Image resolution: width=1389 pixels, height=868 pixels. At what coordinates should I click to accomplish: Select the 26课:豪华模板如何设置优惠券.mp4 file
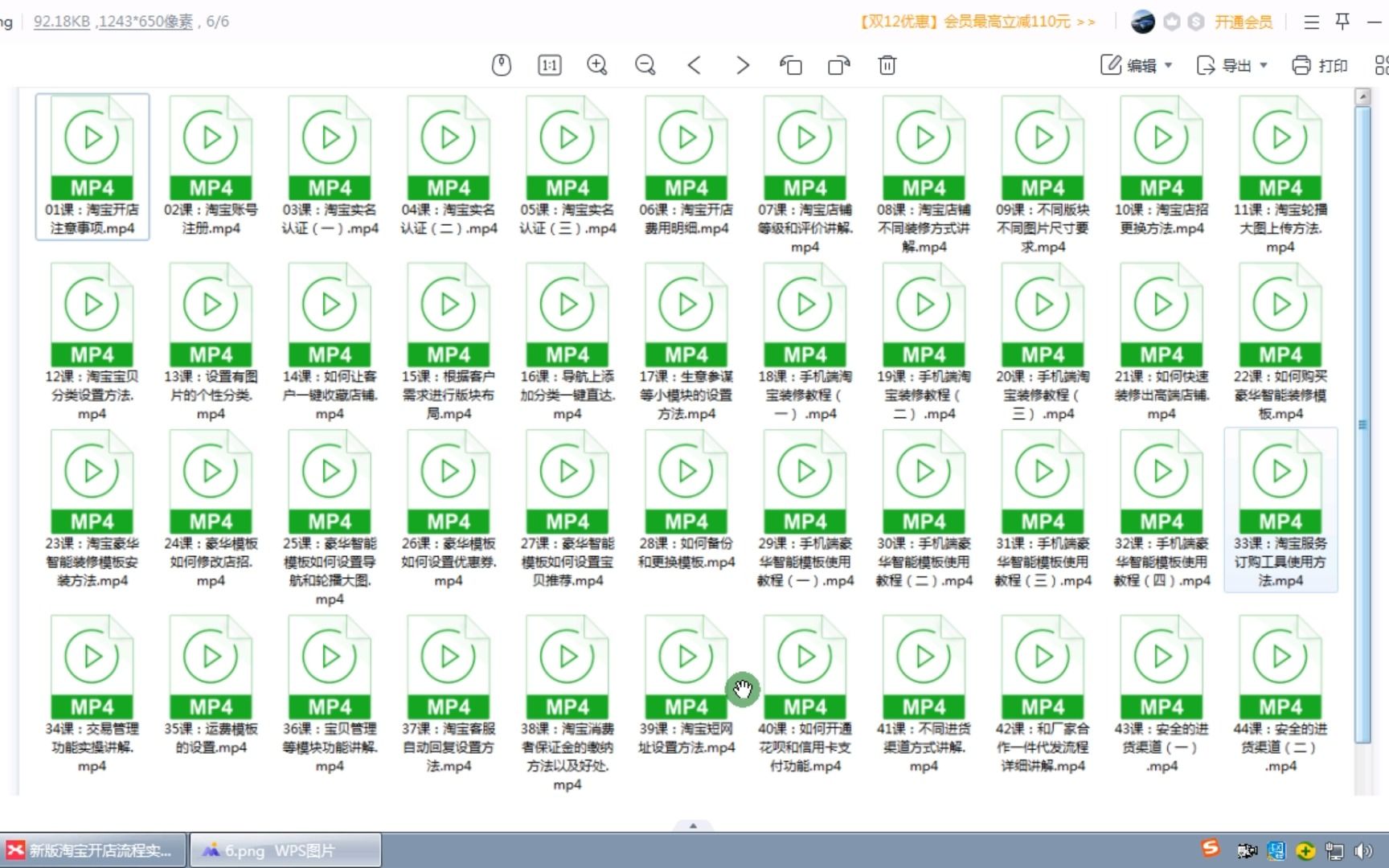coord(449,509)
